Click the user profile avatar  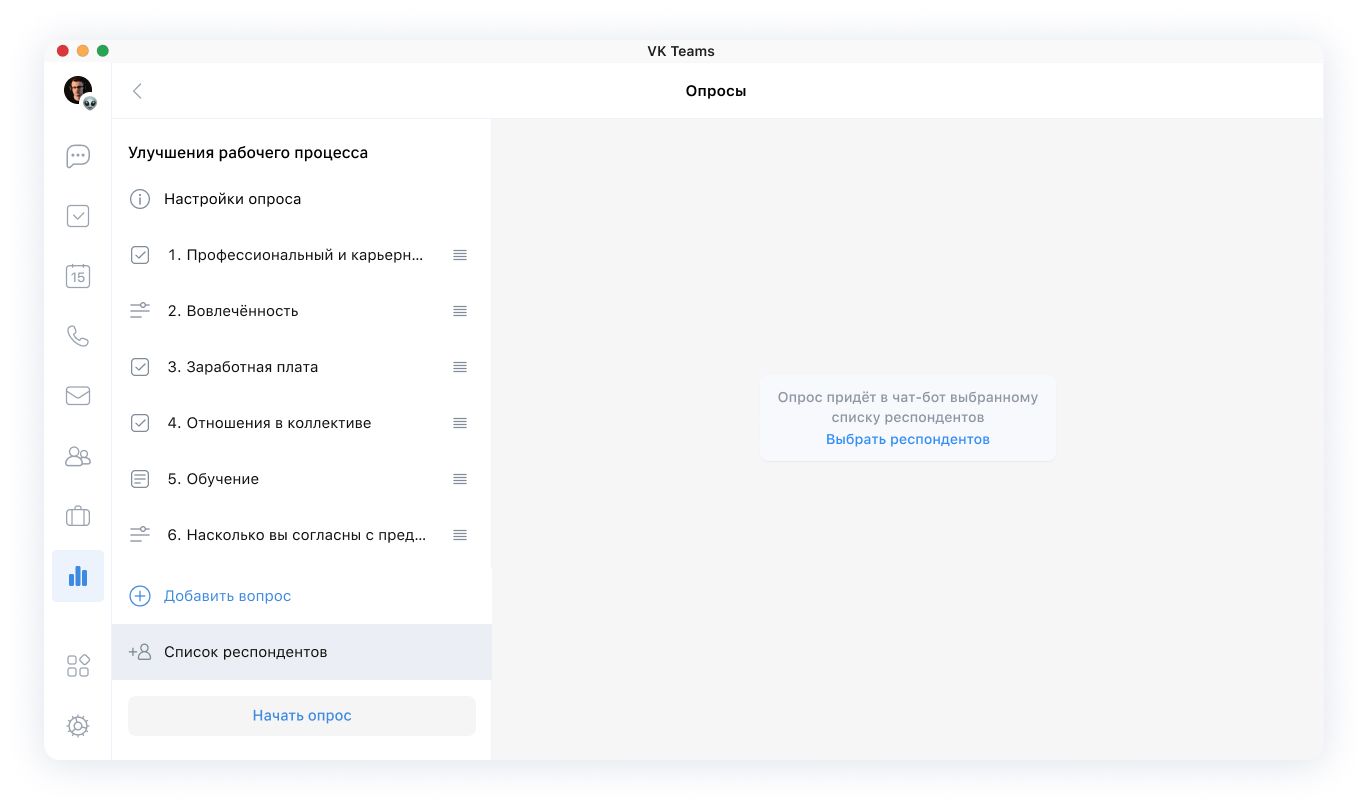coord(78,91)
